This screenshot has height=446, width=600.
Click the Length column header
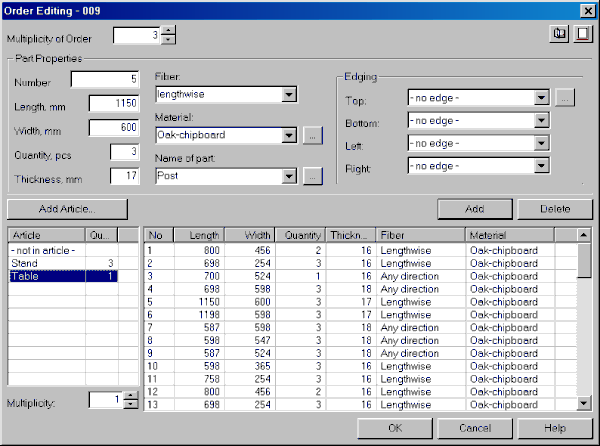click(199, 235)
